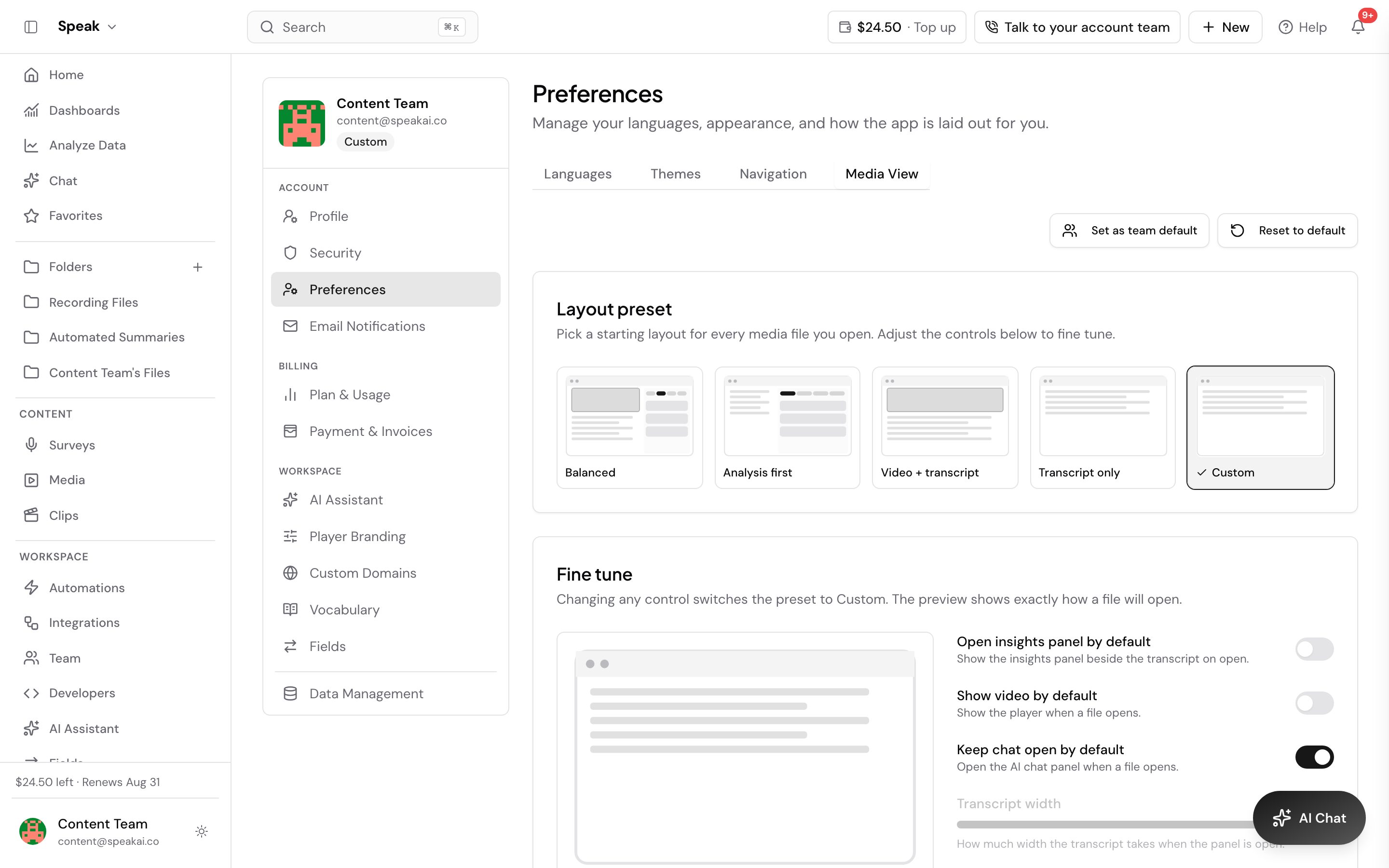Open Integrations in the sidebar
The height and width of the screenshot is (868, 1389).
[115, 623]
